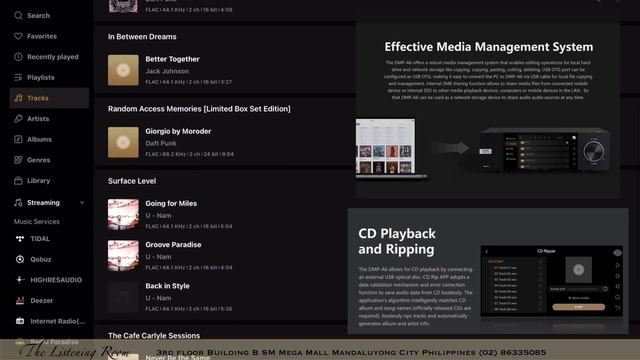Click the Favorites heart icon
Viewport: 640px width, 360px height.
point(18,36)
